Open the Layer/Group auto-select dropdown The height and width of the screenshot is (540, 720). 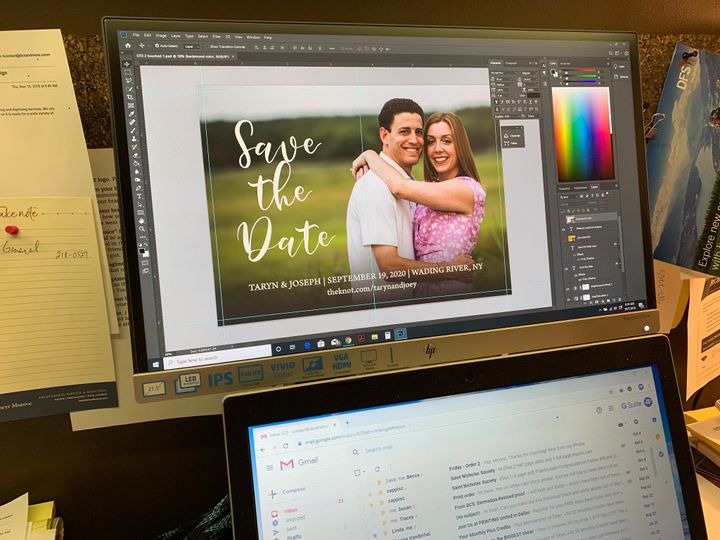[x=191, y=46]
